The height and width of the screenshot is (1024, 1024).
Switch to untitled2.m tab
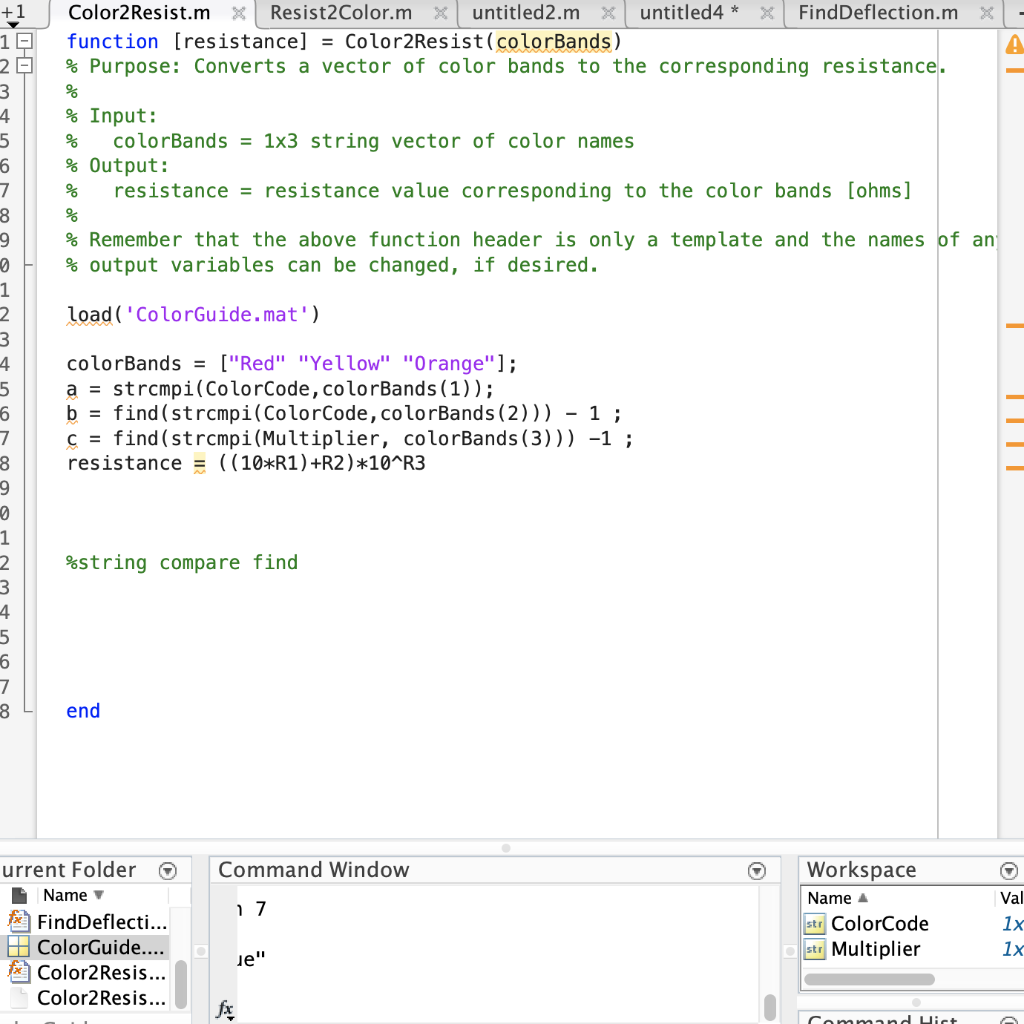pyautogui.click(x=526, y=12)
